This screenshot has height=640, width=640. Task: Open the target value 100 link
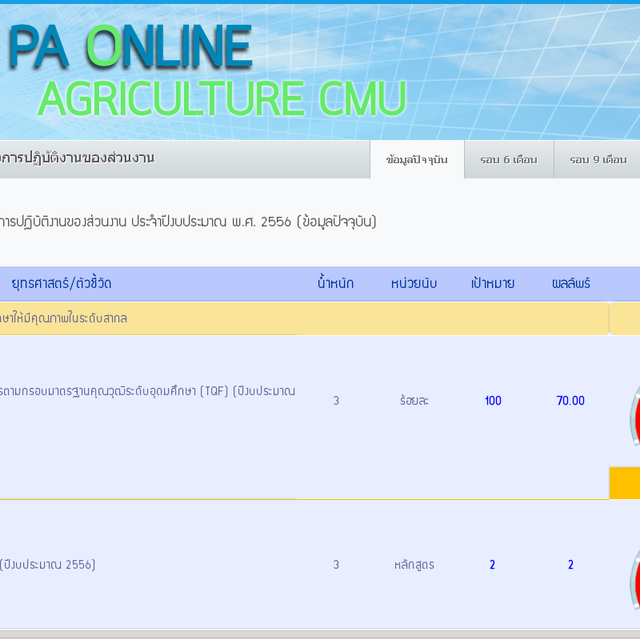493,401
